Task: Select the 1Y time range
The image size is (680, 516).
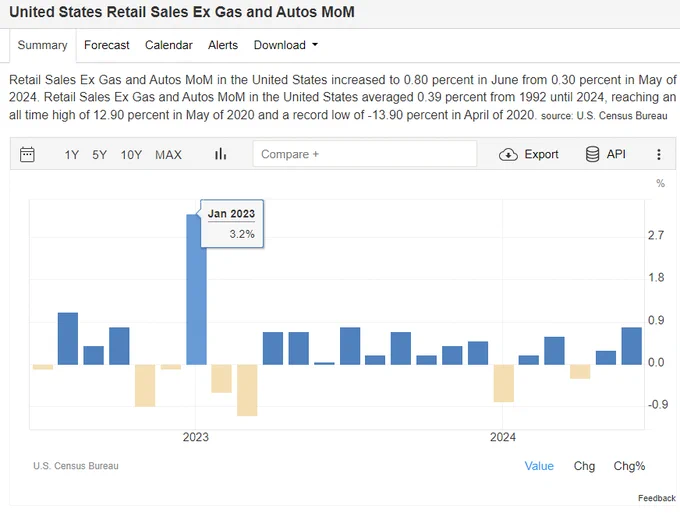Action: (x=72, y=155)
